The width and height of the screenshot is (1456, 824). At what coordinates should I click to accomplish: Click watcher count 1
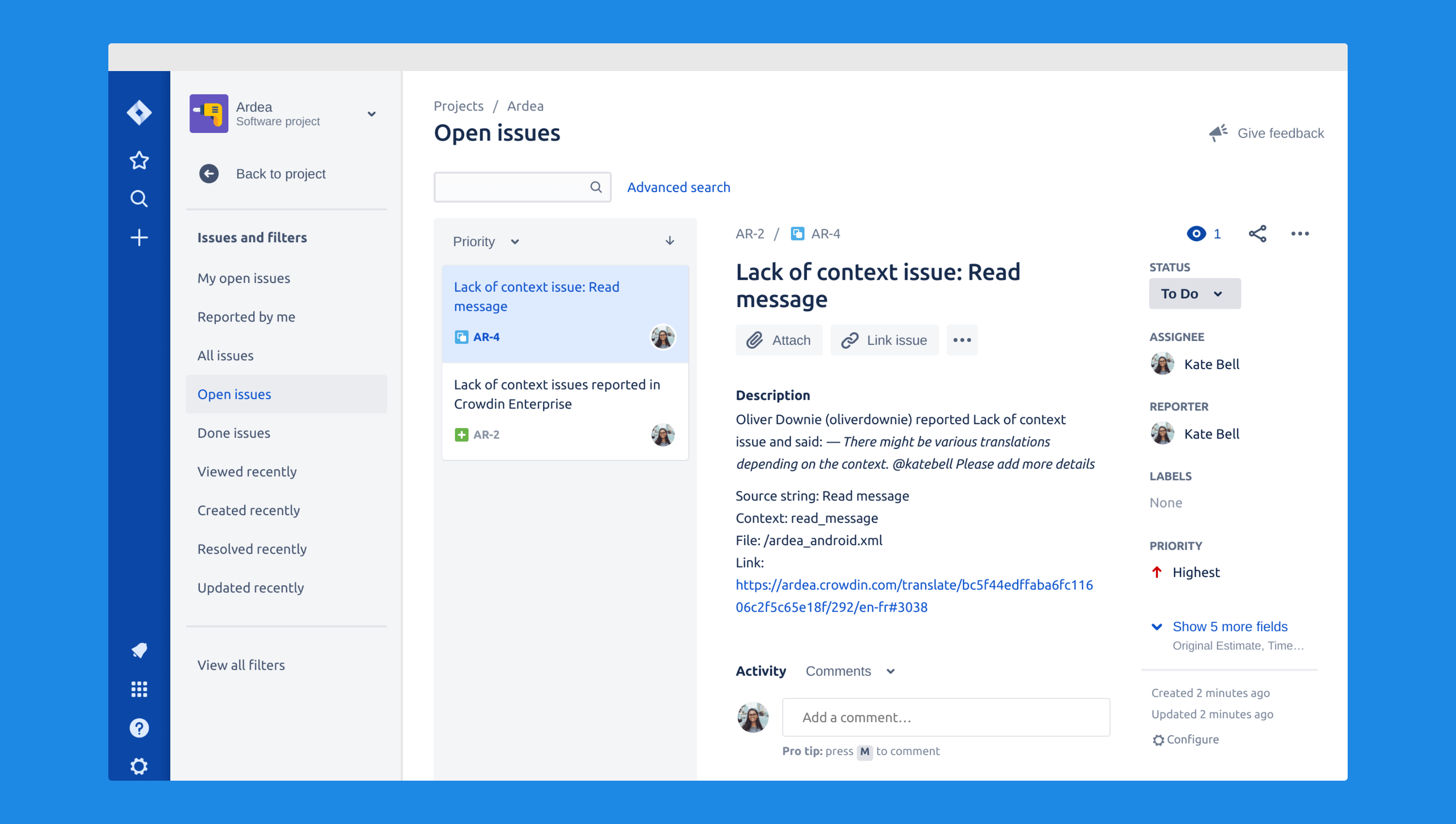(x=1216, y=234)
